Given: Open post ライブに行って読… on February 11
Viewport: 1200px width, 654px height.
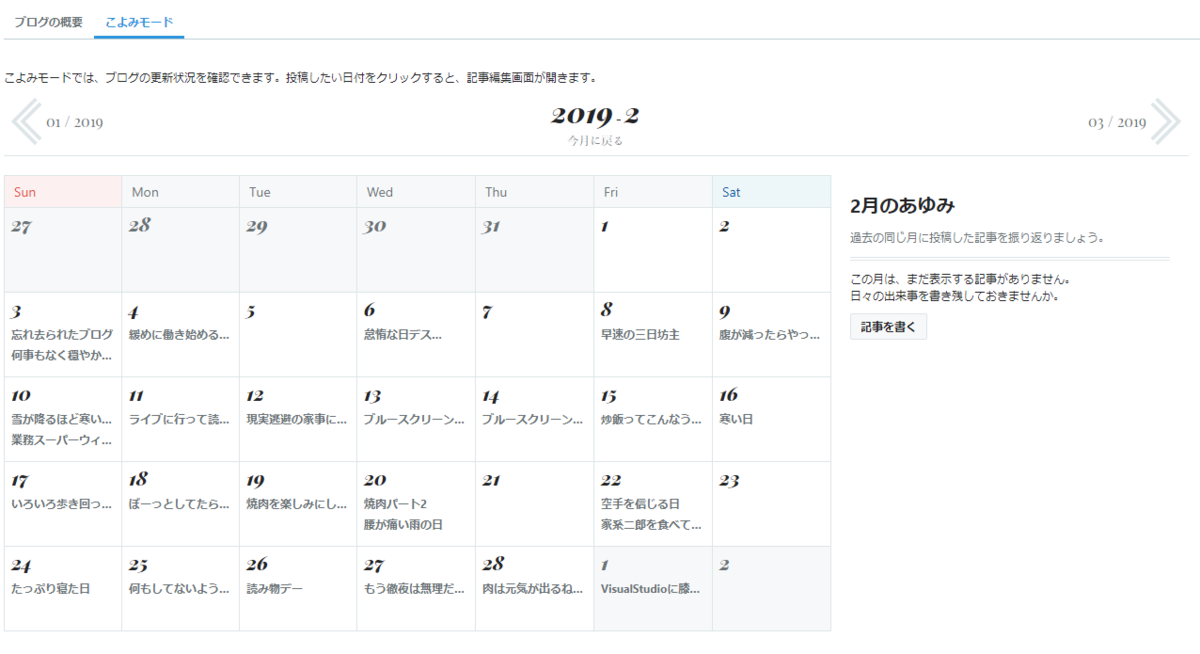Looking at the screenshot, I should [179, 419].
